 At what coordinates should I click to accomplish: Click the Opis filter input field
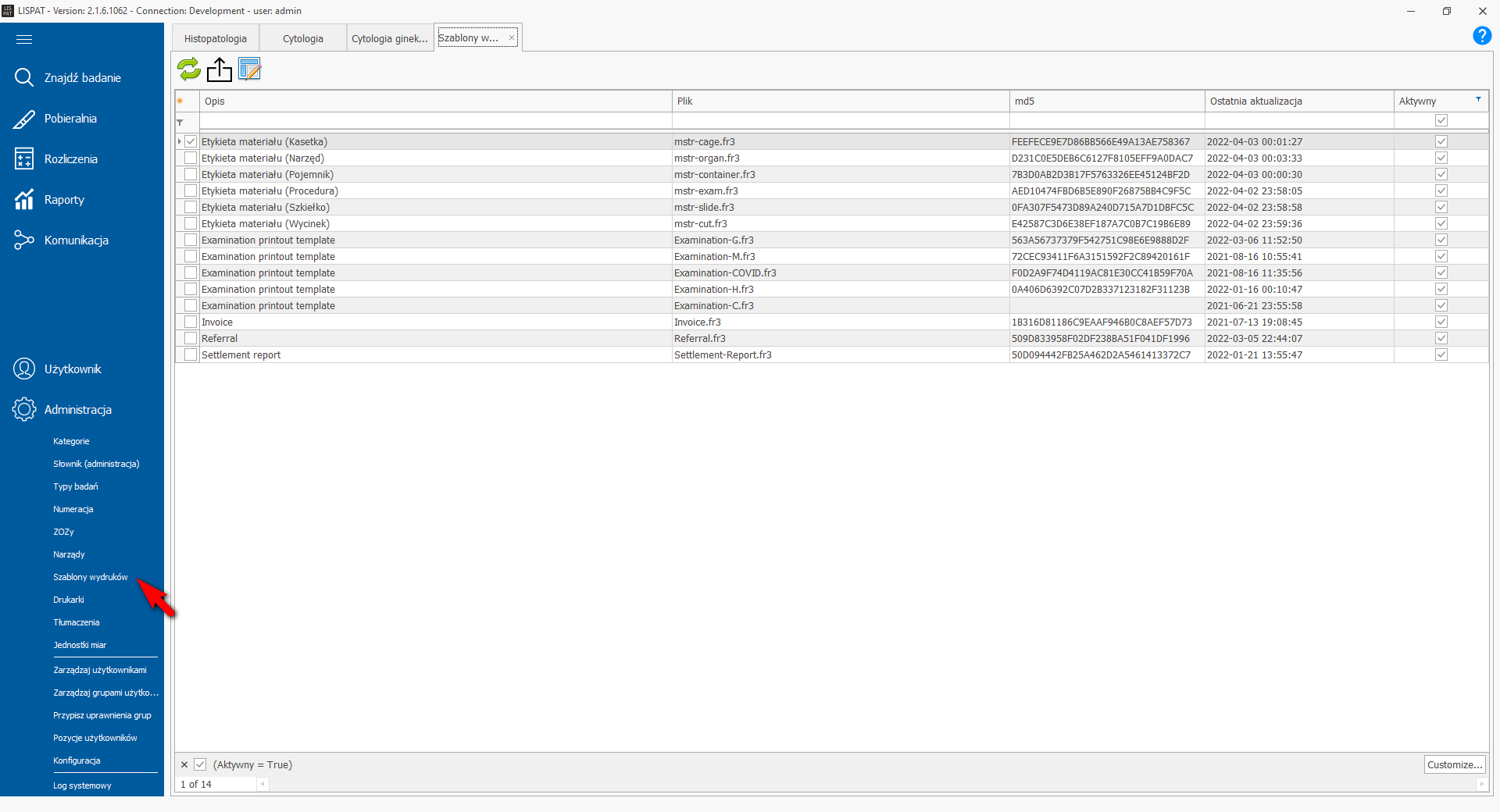tap(435, 121)
